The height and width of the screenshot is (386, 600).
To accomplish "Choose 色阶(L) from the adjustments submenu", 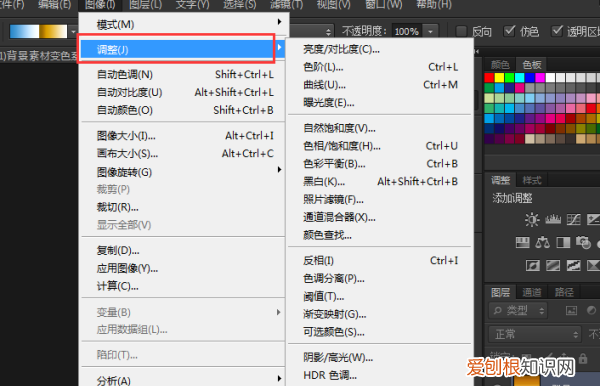I will point(380,67).
